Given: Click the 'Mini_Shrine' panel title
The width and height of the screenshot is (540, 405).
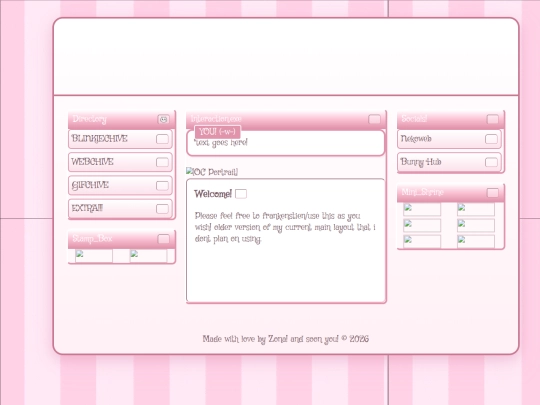Looking at the screenshot, I should click(422, 192).
